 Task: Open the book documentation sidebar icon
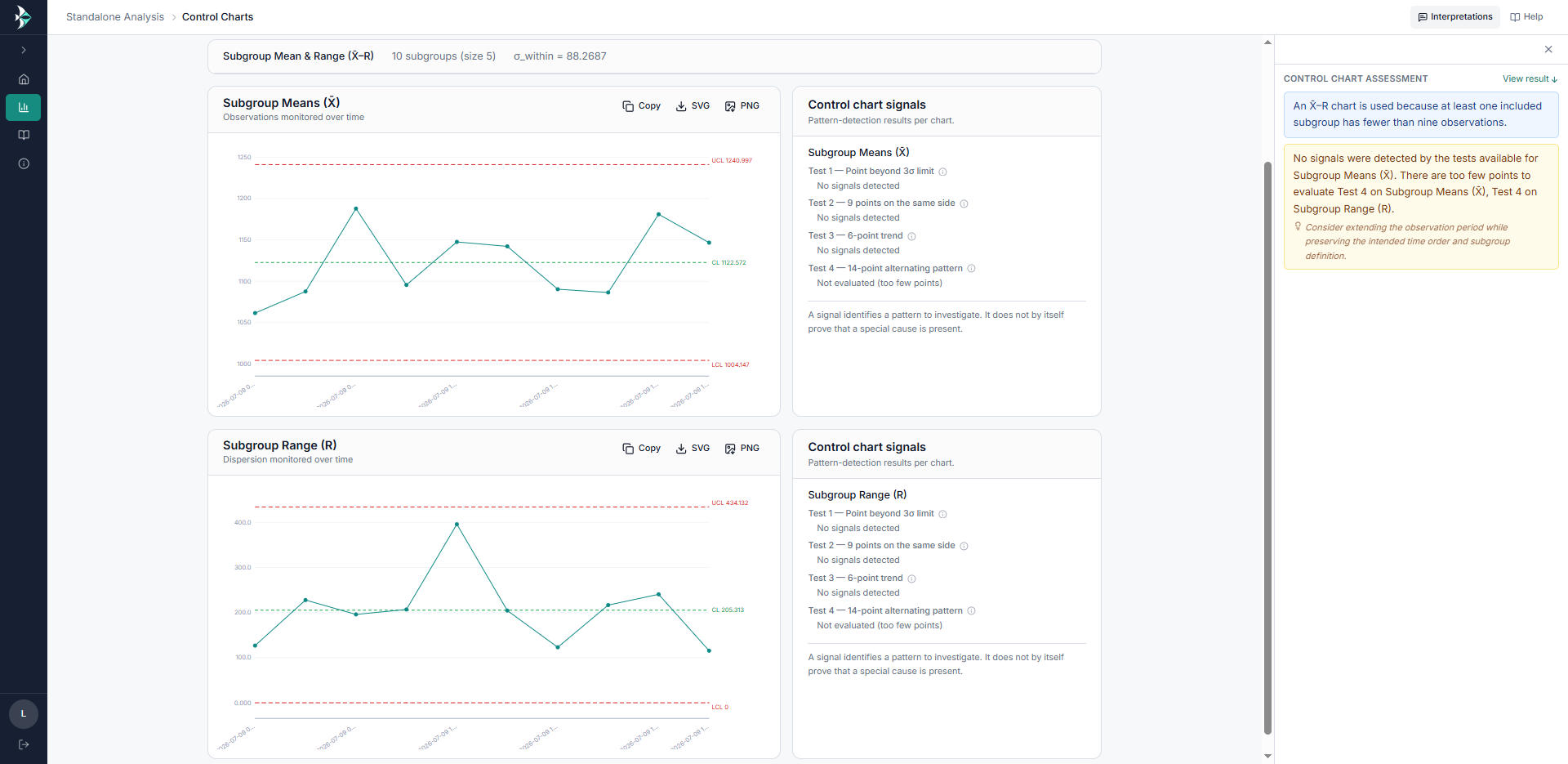pyautogui.click(x=24, y=135)
